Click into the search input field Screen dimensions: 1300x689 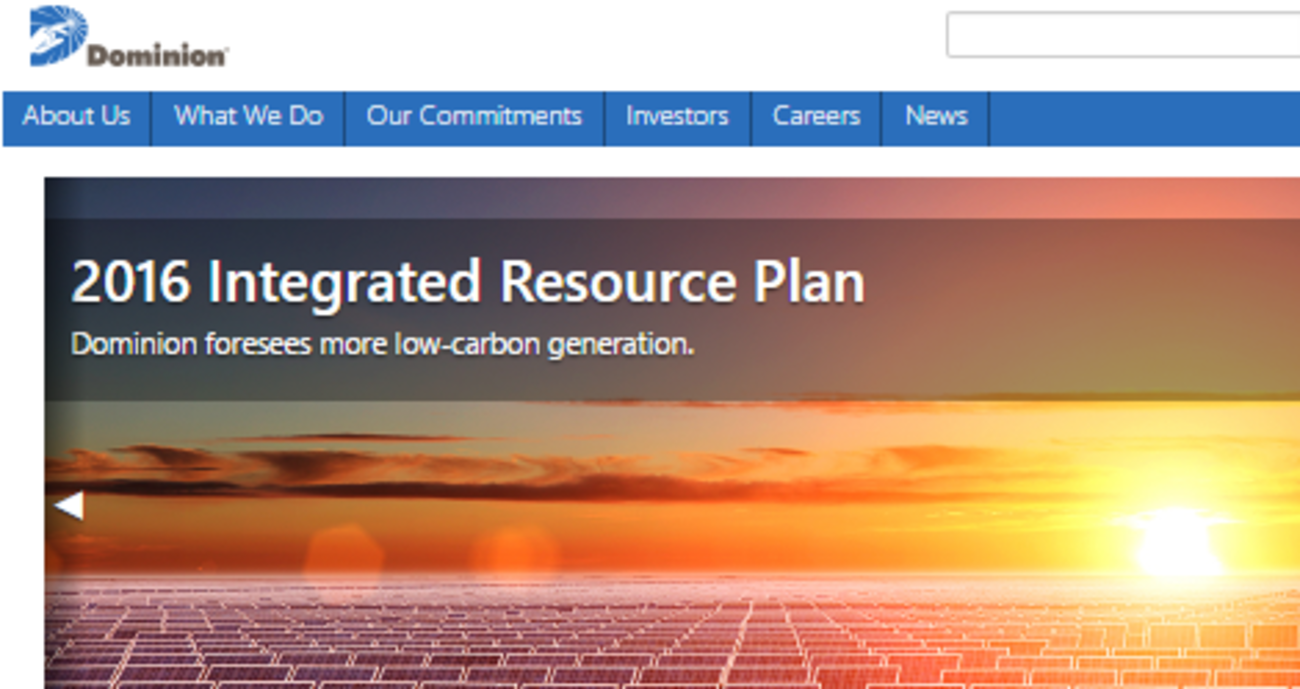point(1123,35)
